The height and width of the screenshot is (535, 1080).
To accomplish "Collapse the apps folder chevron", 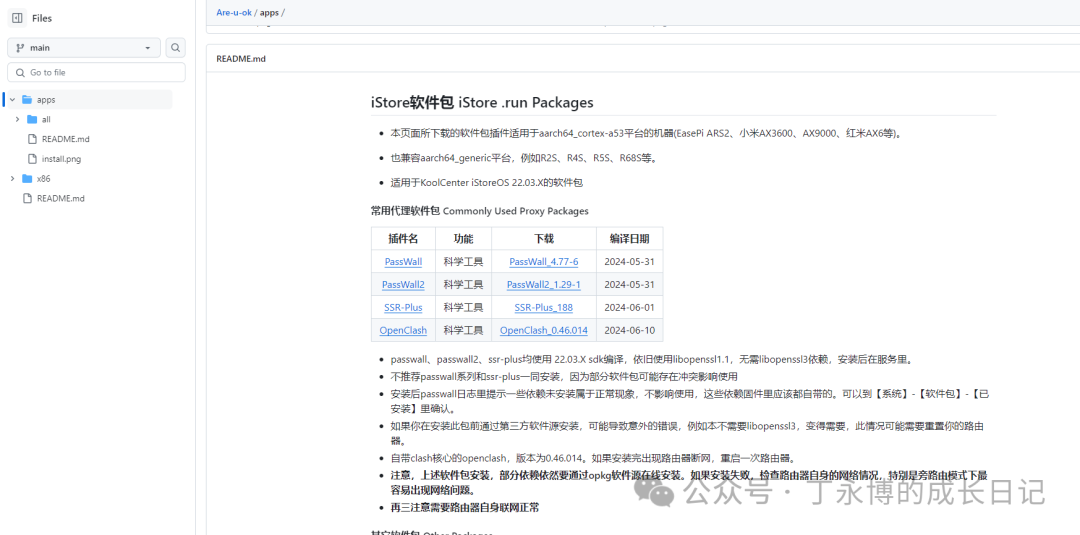I will tap(12, 100).
